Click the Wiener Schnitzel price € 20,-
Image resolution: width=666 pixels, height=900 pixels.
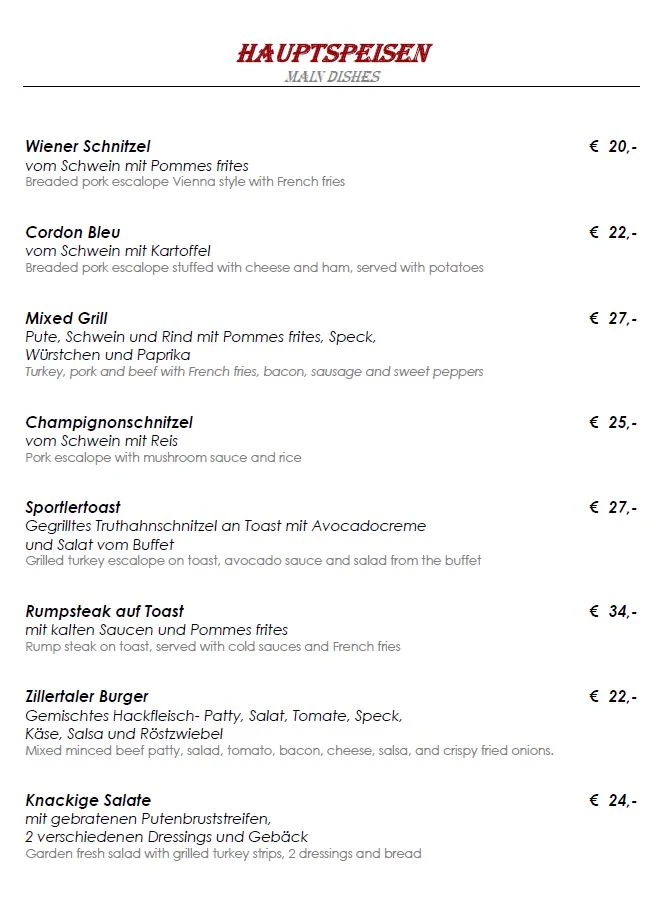(x=613, y=146)
